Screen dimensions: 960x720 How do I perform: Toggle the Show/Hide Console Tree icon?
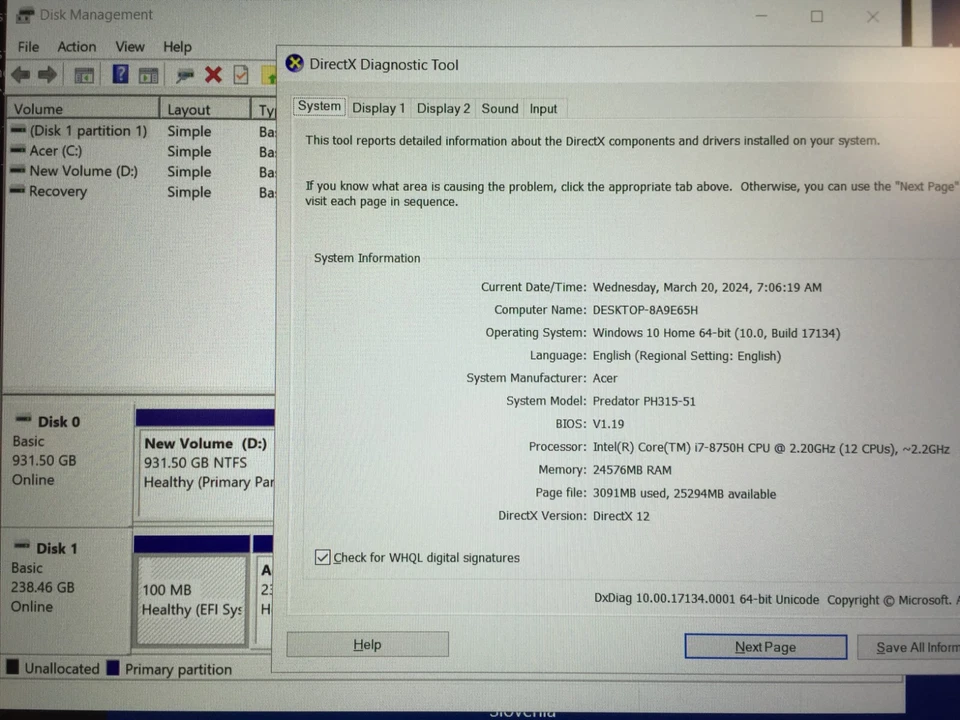click(x=84, y=74)
